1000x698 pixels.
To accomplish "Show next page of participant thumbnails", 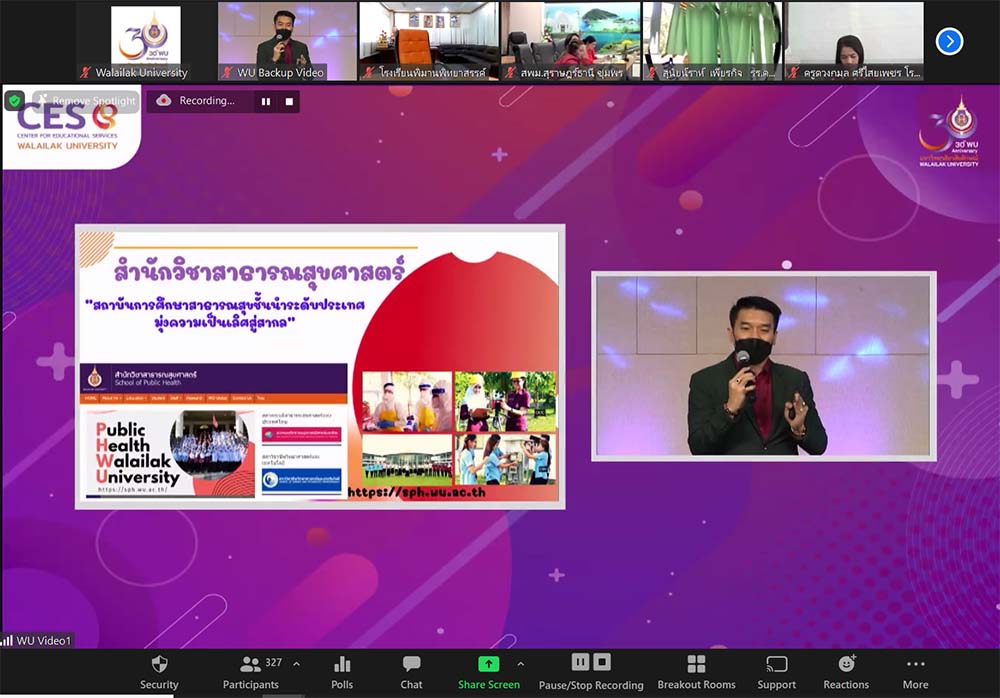I will click(x=949, y=41).
